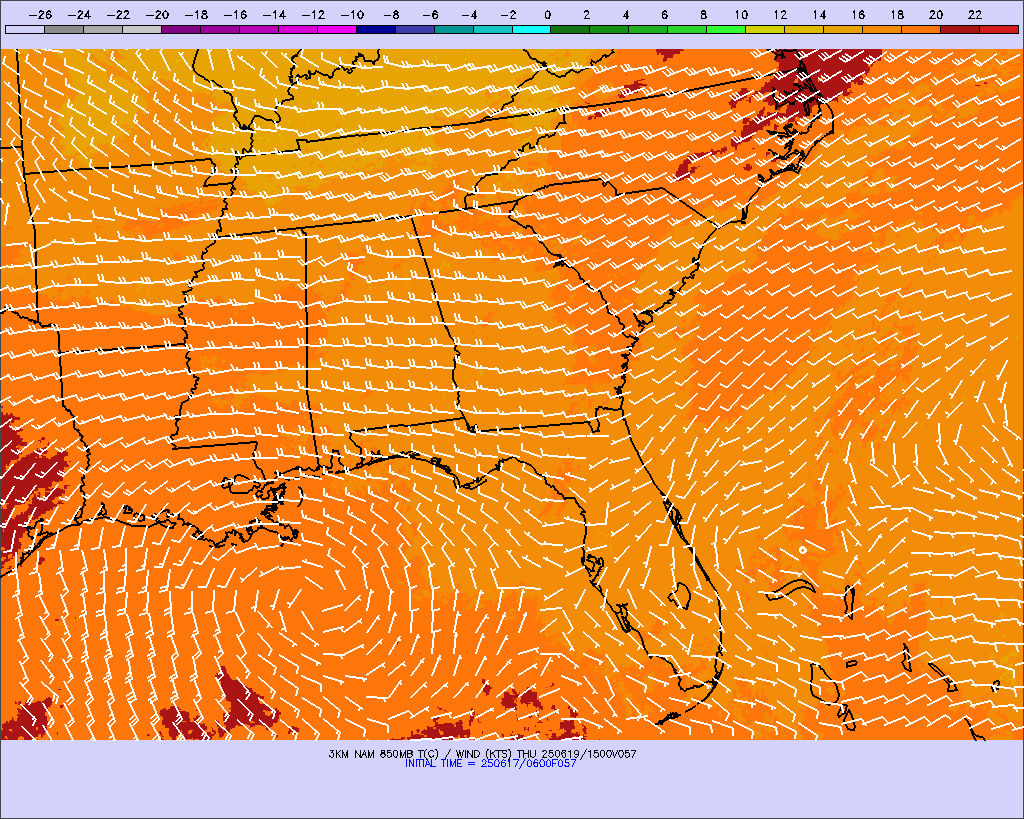Screen dimensions: 1024x819
Task: Click the blue "INITIAL TIME = 250617/0600F057" text
Action: tap(490, 763)
